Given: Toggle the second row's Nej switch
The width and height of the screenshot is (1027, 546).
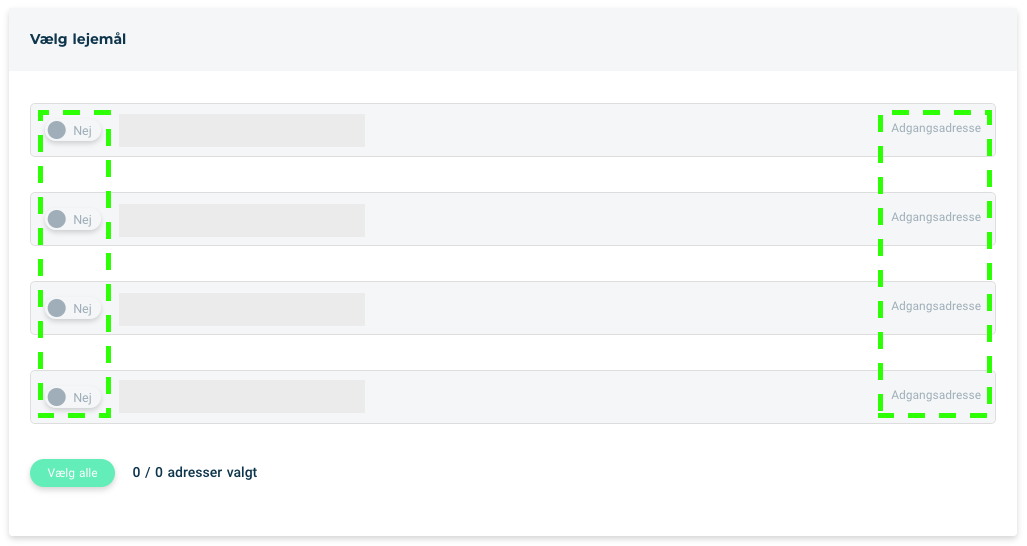Looking at the screenshot, I should point(73,219).
